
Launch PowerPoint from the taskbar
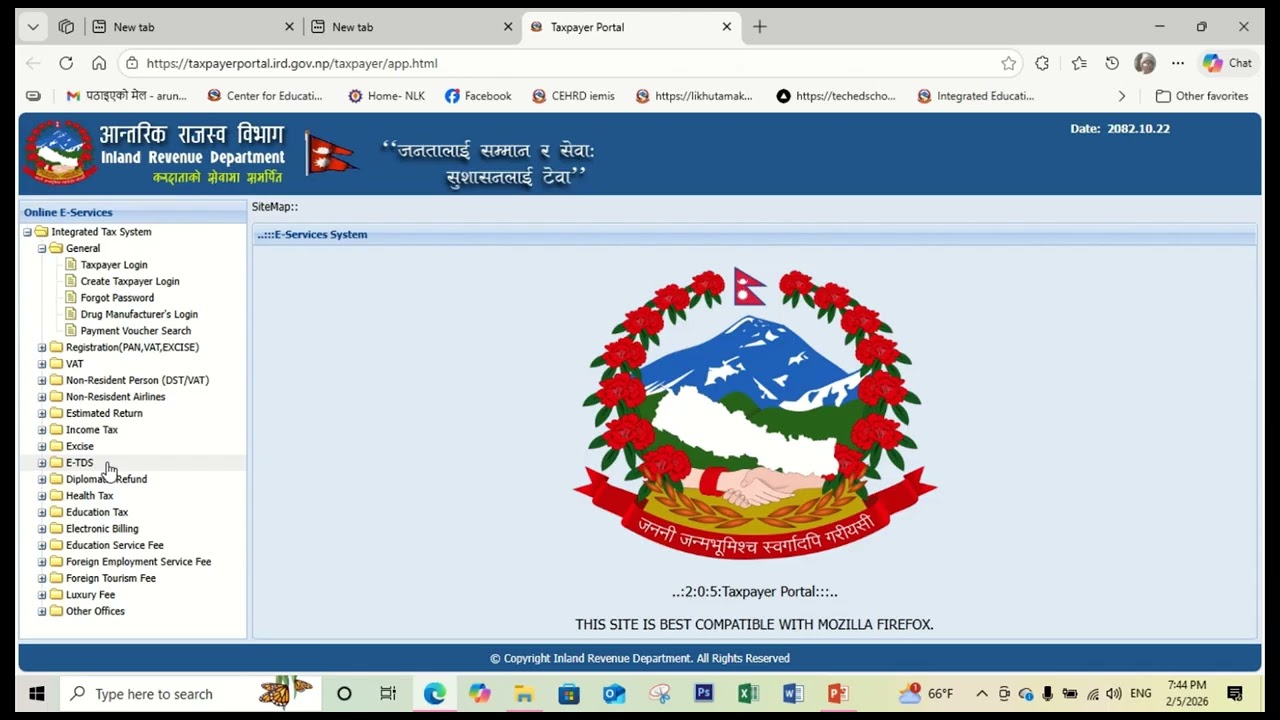click(x=838, y=693)
